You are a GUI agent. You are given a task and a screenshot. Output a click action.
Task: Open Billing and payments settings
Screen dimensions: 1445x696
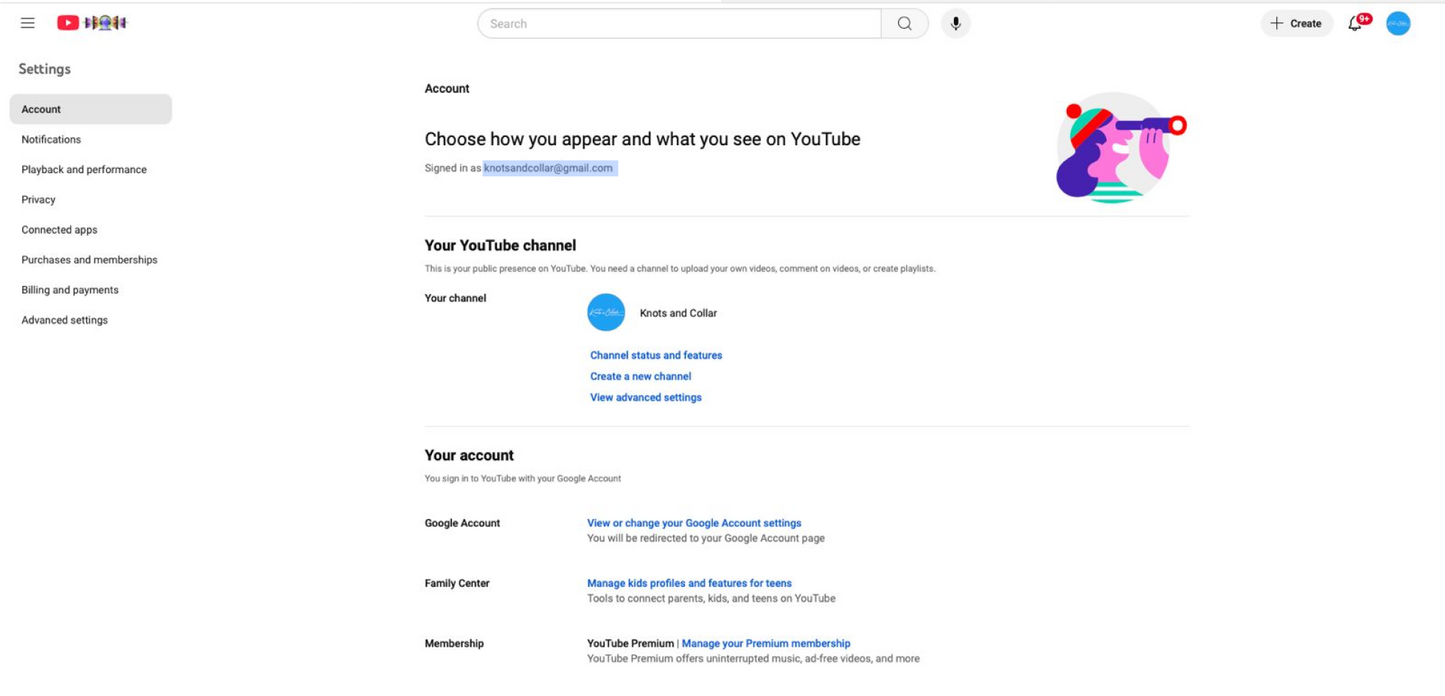pos(70,290)
